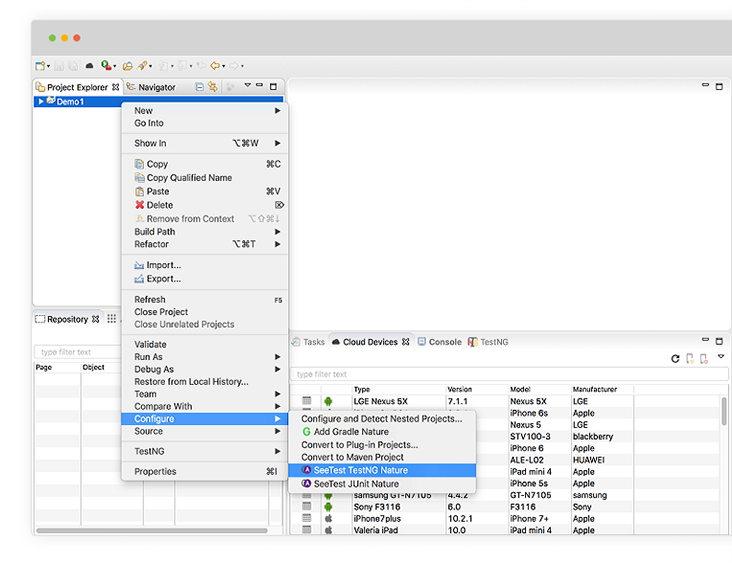
Task: Click Repository horizontal scrollbar
Action: point(152,530)
